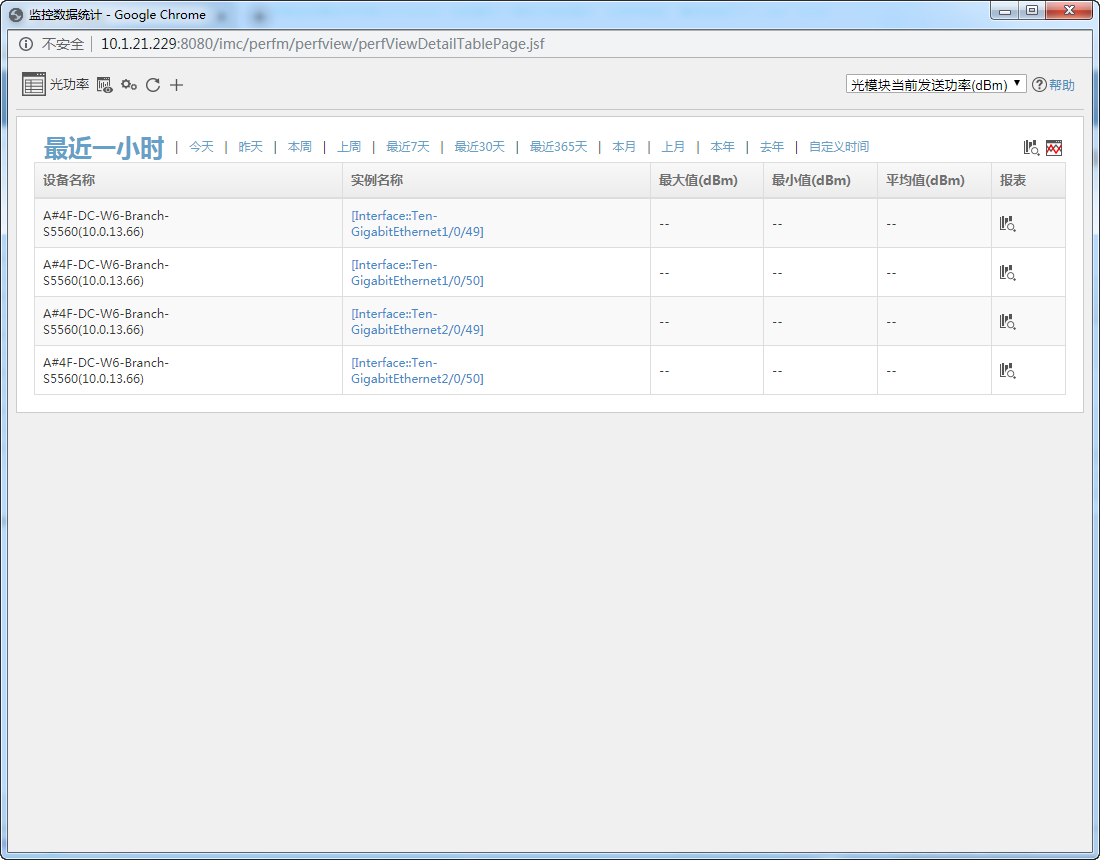The height and width of the screenshot is (860, 1100).
Task: Click the 不安全 site info icon
Action: pyautogui.click(x=26, y=44)
